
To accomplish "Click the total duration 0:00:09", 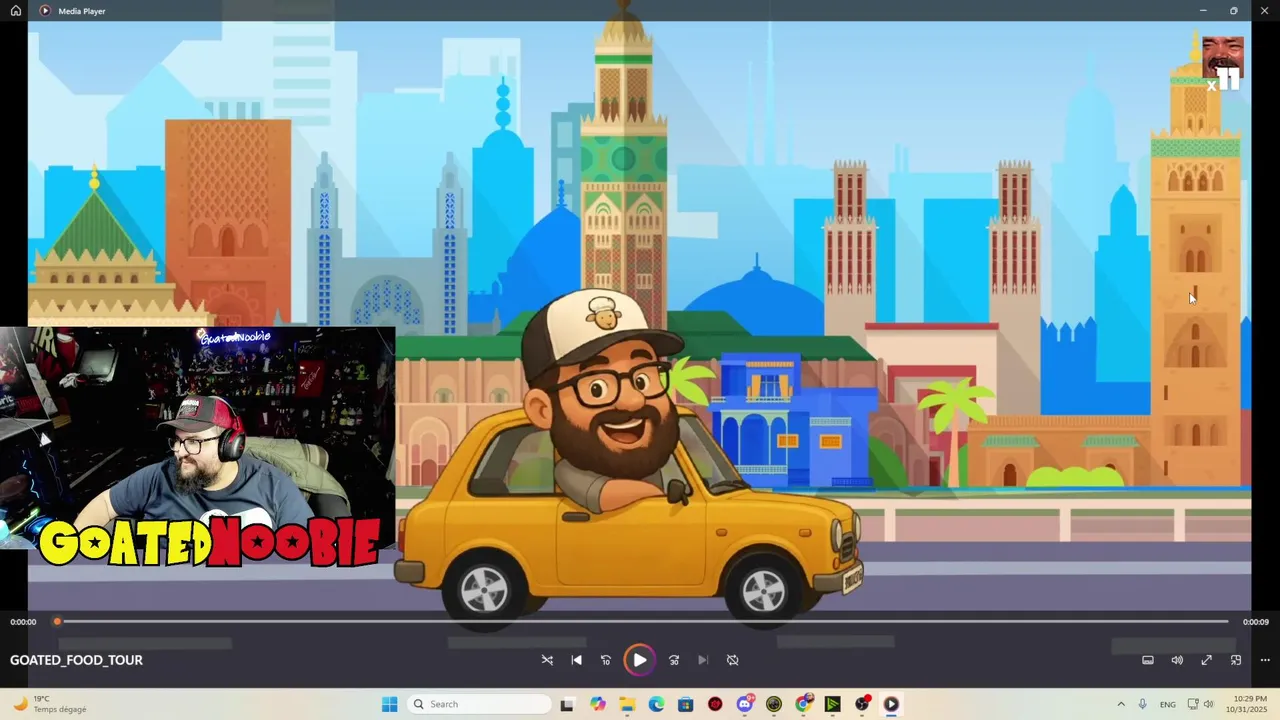I will click(1256, 622).
